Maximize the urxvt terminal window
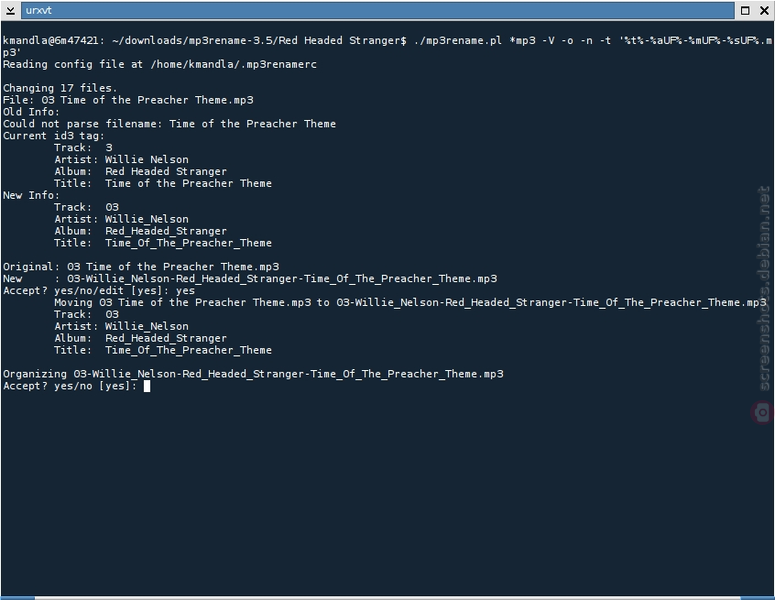775x600 pixels. tap(745, 10)
